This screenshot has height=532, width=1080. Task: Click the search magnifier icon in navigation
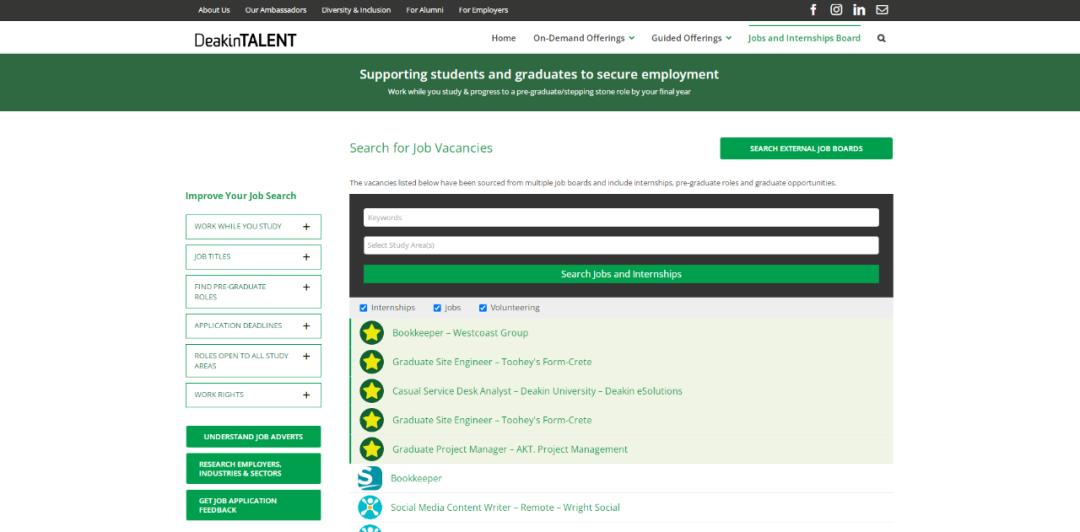[x=881, y=38]
